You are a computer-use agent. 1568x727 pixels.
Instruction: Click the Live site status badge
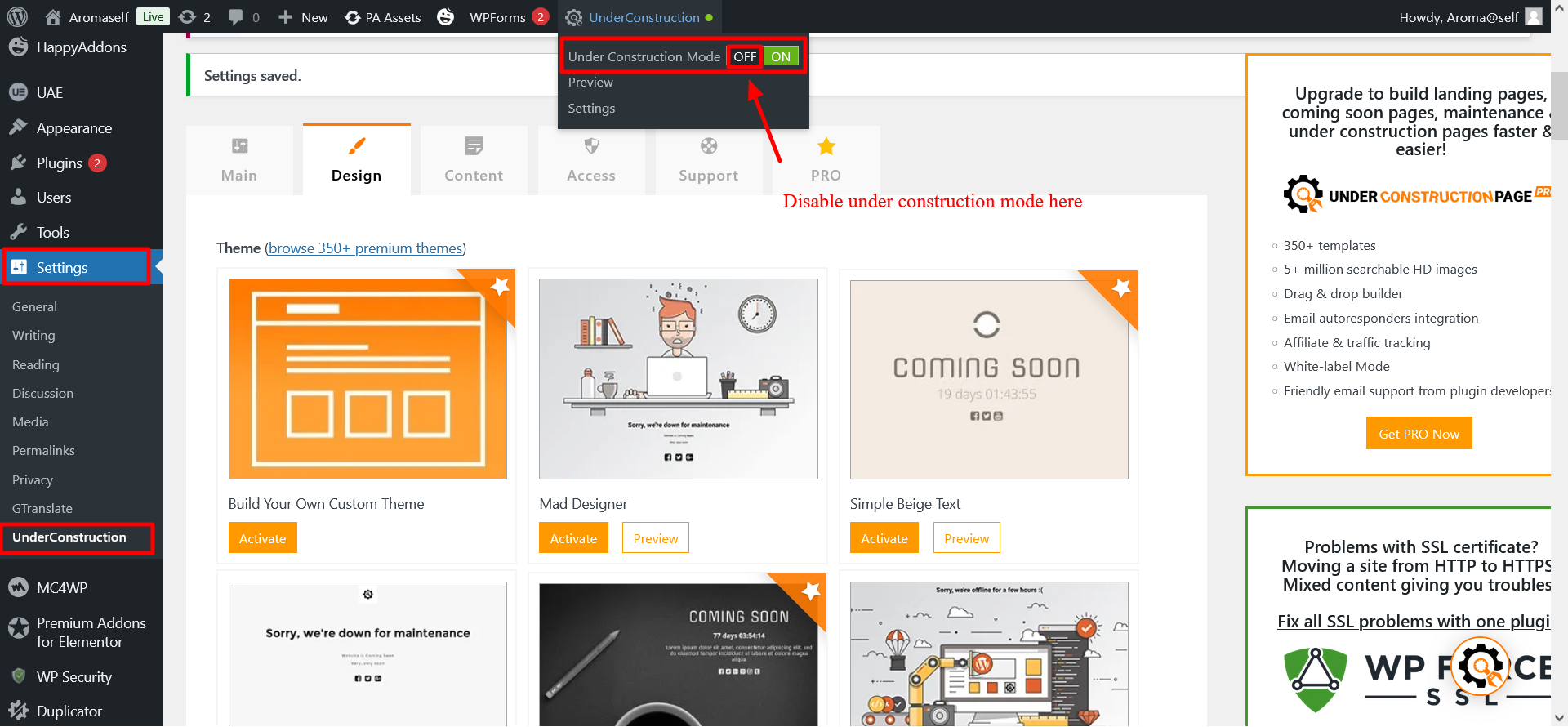point(153,17)
